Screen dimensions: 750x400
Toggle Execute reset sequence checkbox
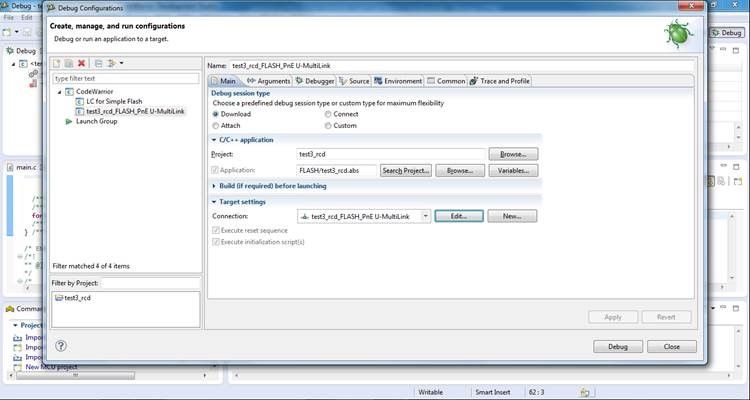(x=216, y=231)
